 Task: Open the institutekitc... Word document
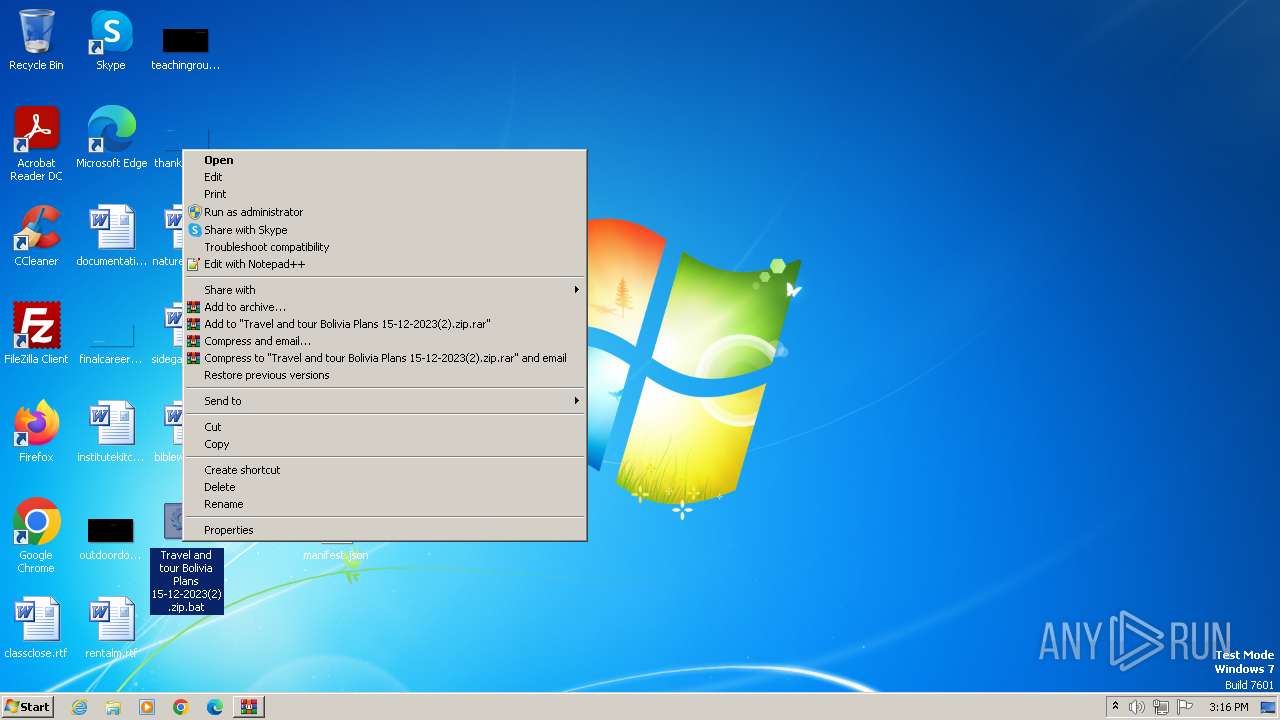point(111,432)
